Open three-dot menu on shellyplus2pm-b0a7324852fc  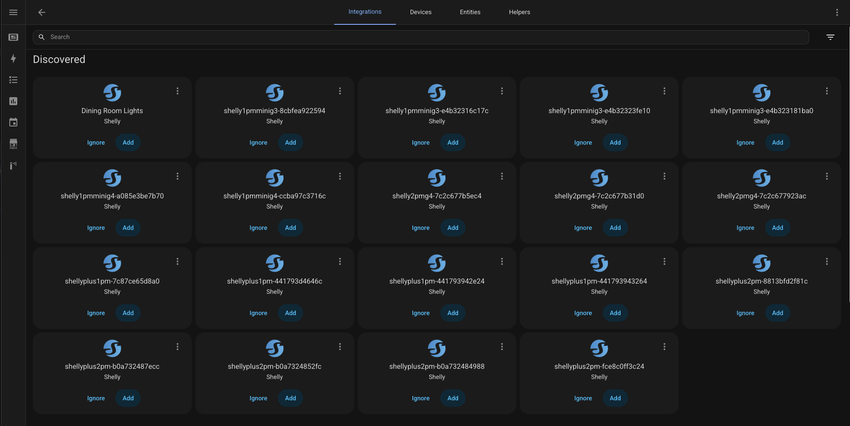340,346
